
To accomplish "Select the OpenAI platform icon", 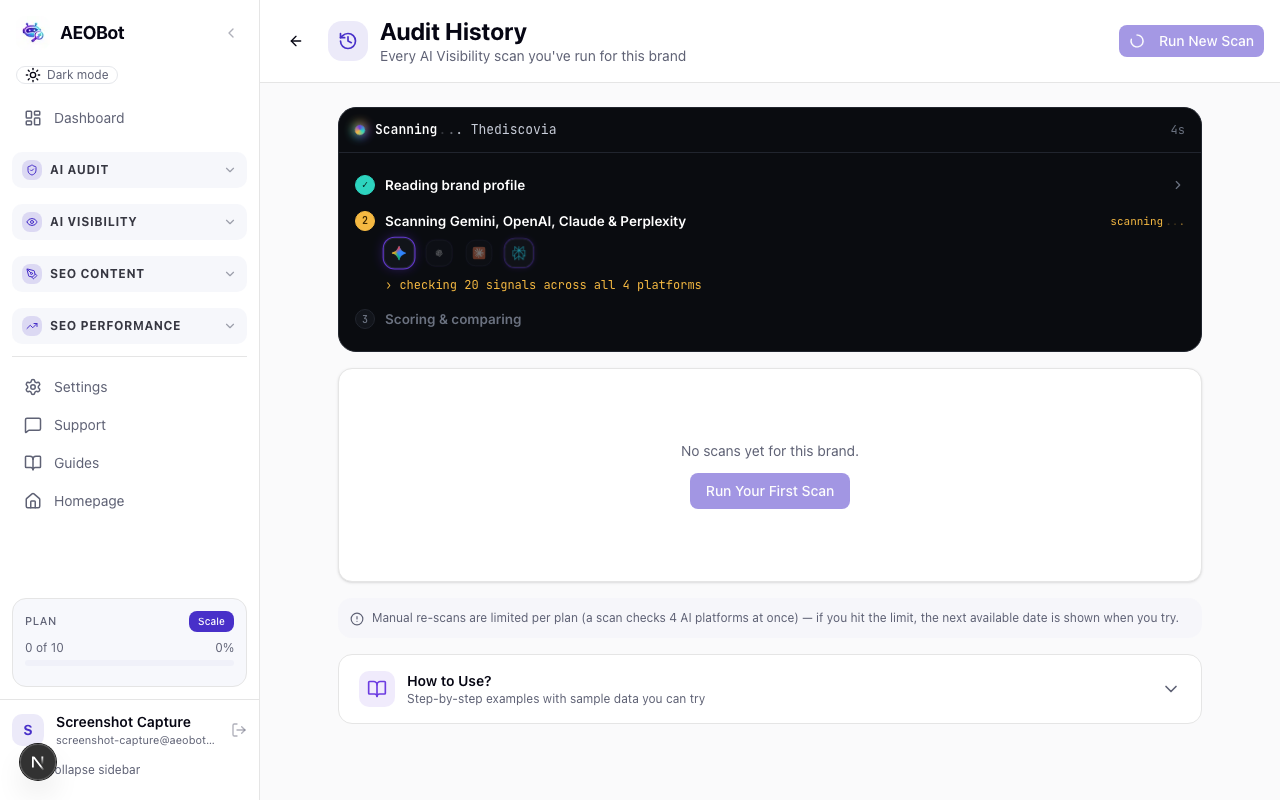I will point(439,253).
